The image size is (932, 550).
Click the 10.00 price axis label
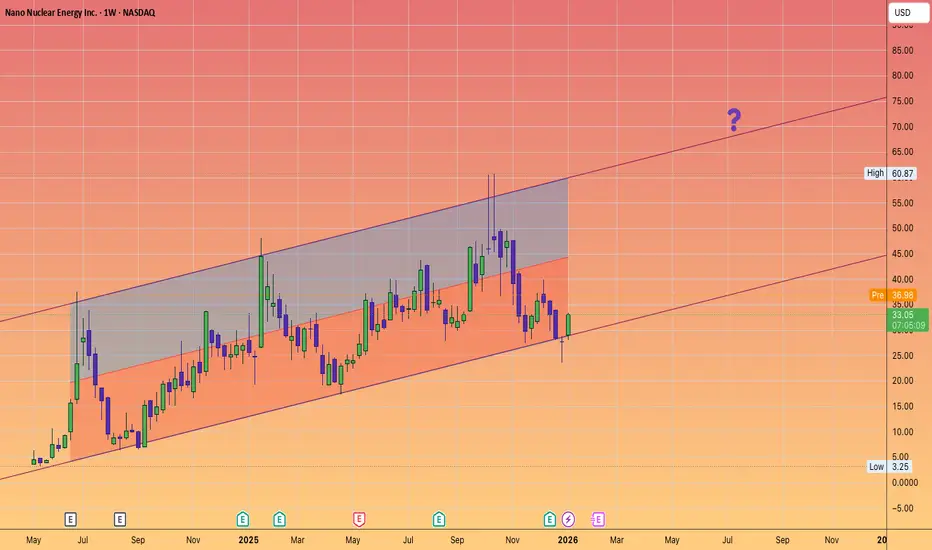[x=902, y=432]
